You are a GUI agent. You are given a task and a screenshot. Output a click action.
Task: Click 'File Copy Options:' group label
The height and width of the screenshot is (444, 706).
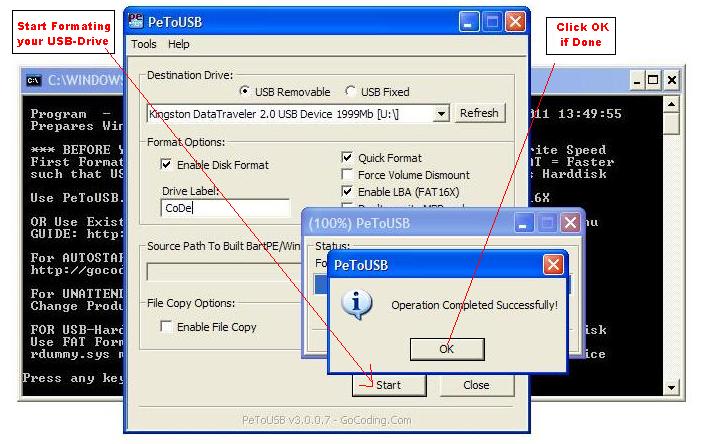191,303
